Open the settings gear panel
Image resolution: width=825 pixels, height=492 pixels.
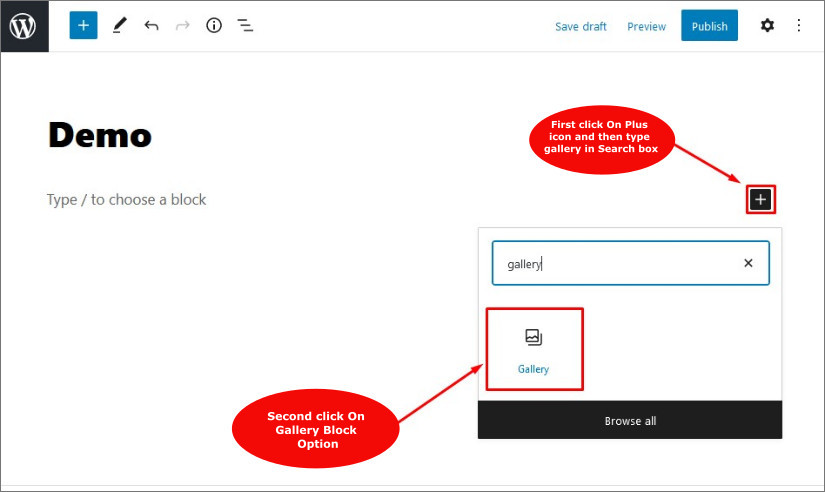click(x=767, y=26)
